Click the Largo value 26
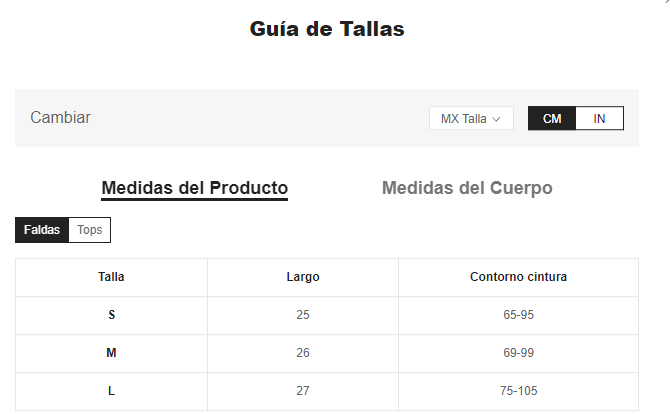This screenshot has width=670, height=414. tap(303, 353)
